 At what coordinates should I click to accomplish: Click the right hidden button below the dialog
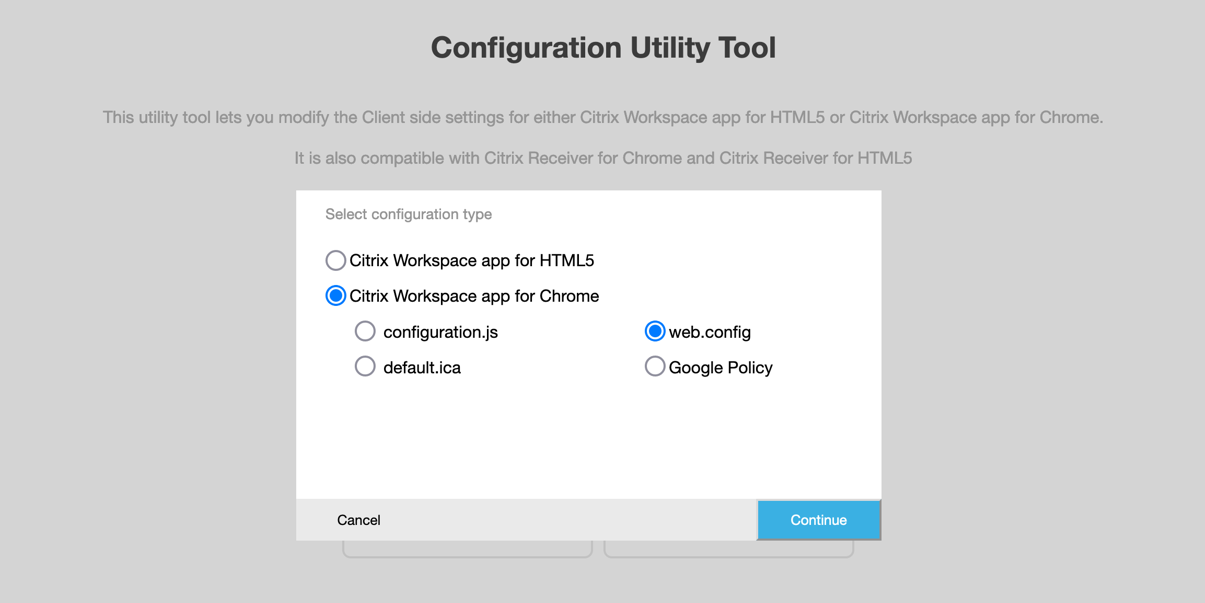pyautogui.click(x=728, y=549)
